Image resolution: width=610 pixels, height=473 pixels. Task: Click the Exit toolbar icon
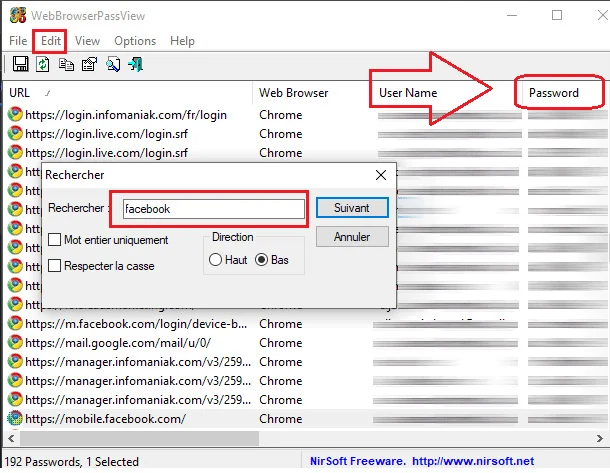(135, 64)
